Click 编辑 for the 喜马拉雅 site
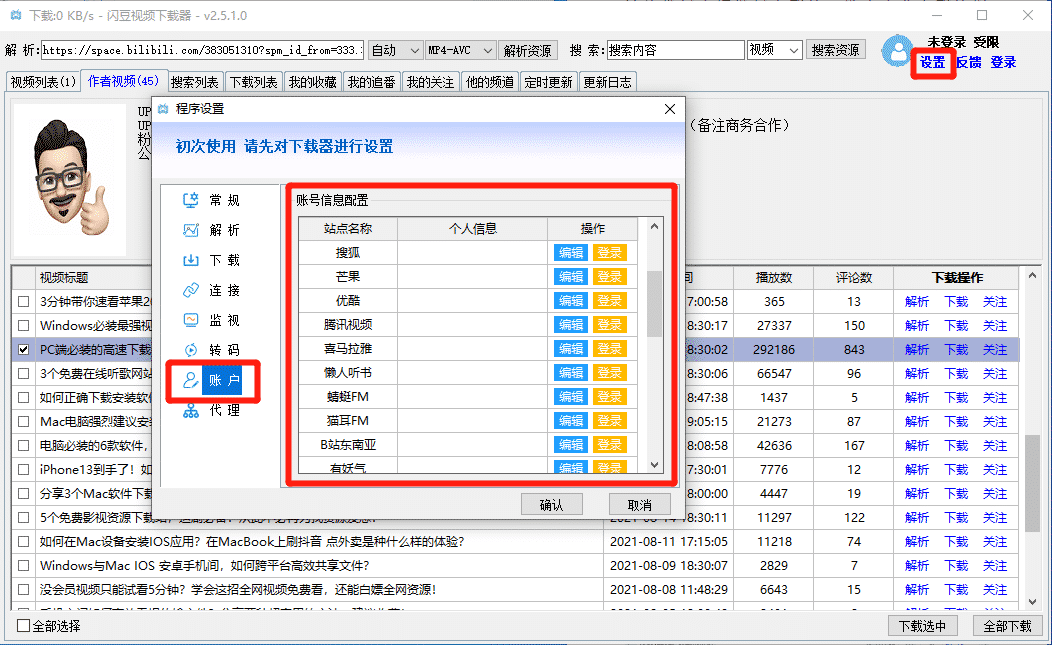This screenshot has width=1052, height=645. pos(571,349)
